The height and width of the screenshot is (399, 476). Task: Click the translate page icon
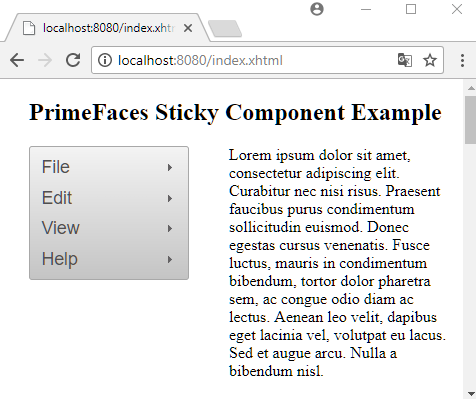[x=405, y=60]
